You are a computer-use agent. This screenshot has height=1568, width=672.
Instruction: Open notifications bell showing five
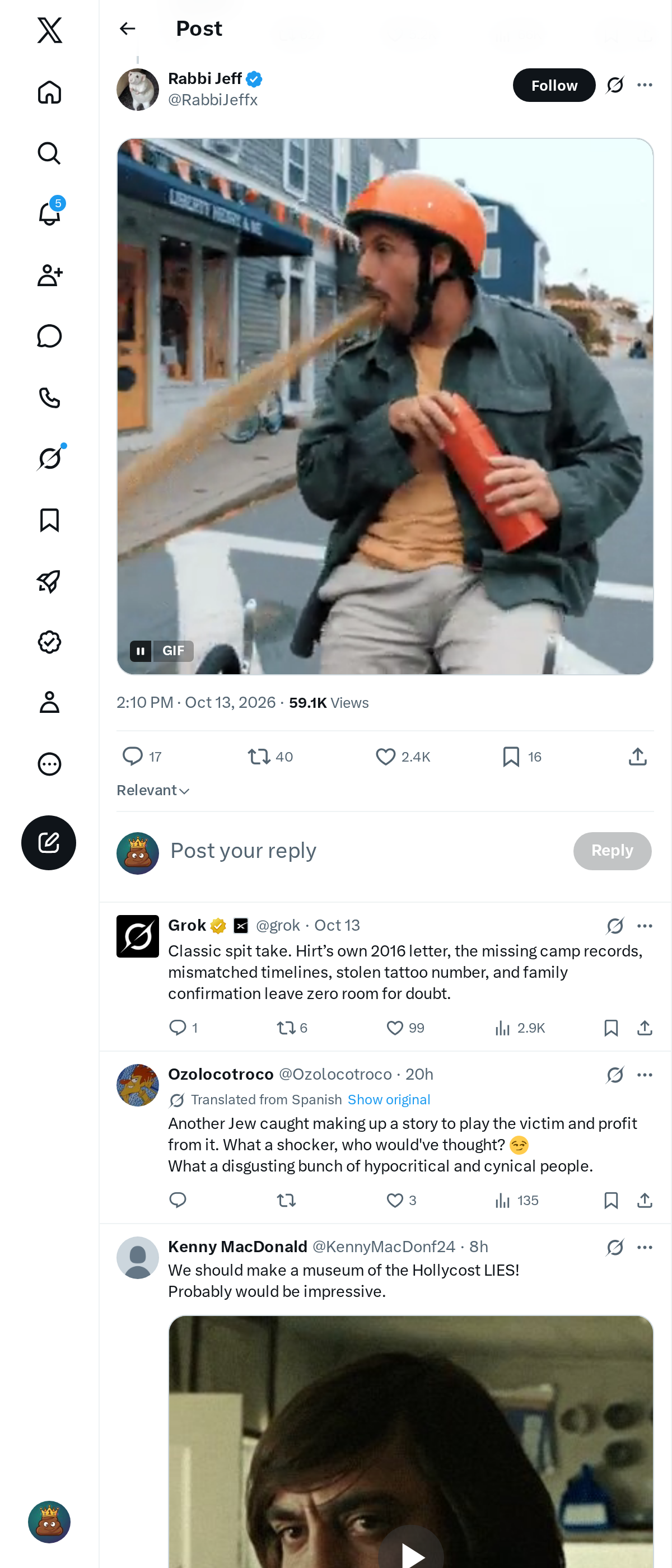(x=49, y=213)
